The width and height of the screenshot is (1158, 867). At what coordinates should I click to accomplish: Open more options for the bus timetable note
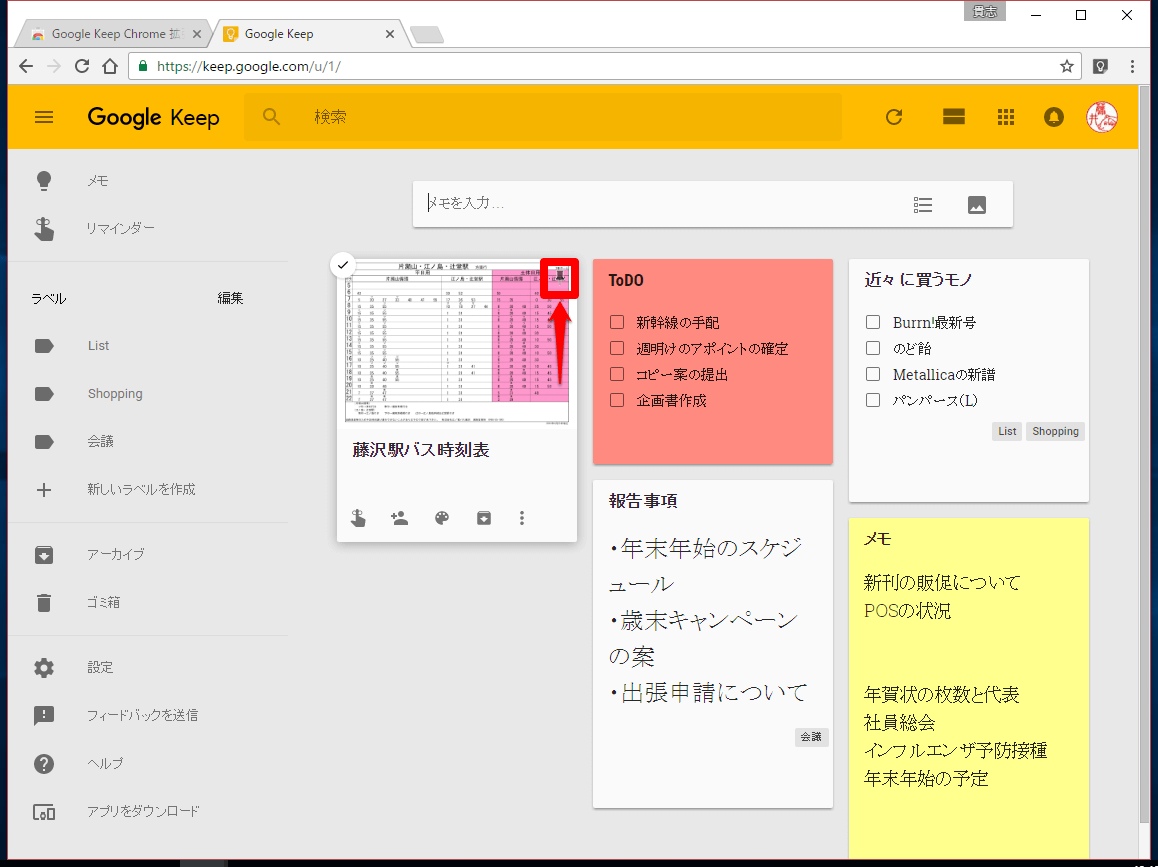coord(521,518)
